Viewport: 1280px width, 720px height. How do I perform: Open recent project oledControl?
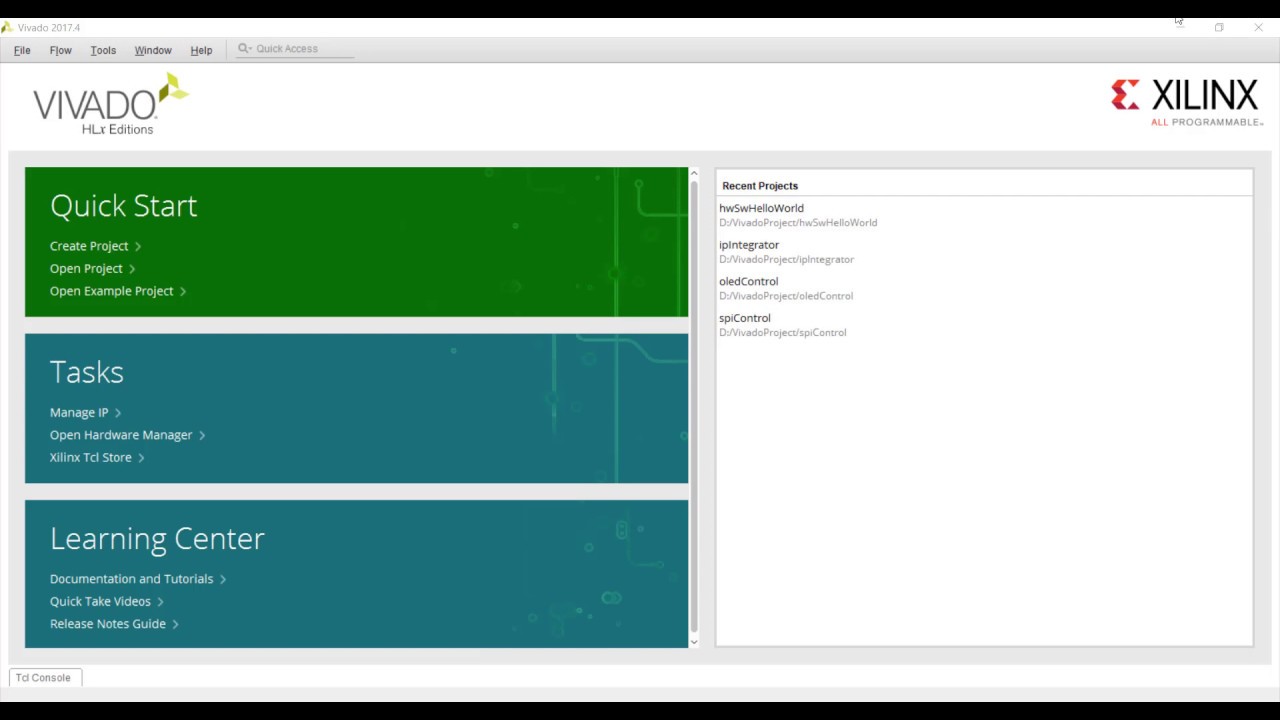click(748, 282)
